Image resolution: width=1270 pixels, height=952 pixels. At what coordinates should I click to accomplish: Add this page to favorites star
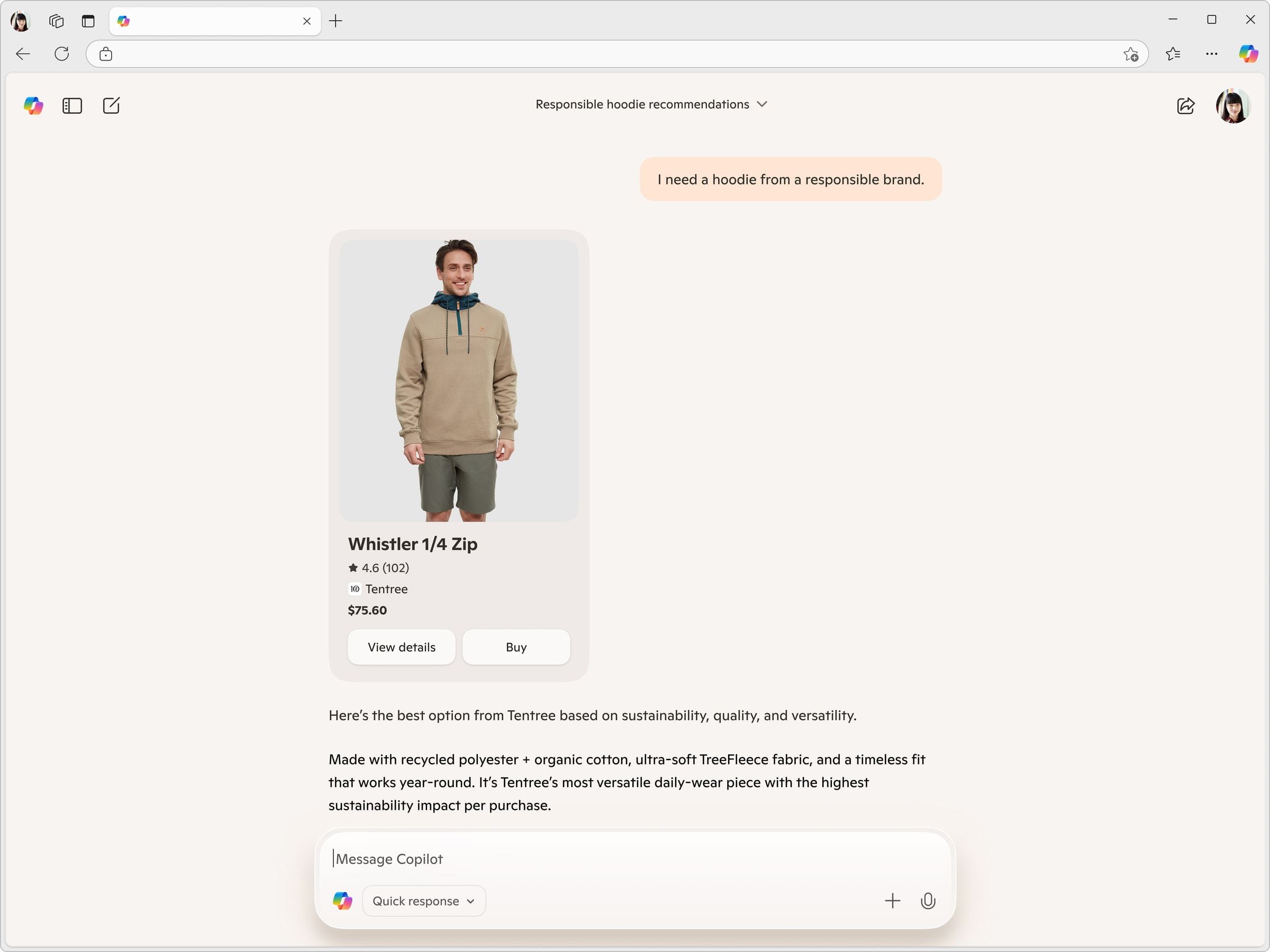[1130, 54]
